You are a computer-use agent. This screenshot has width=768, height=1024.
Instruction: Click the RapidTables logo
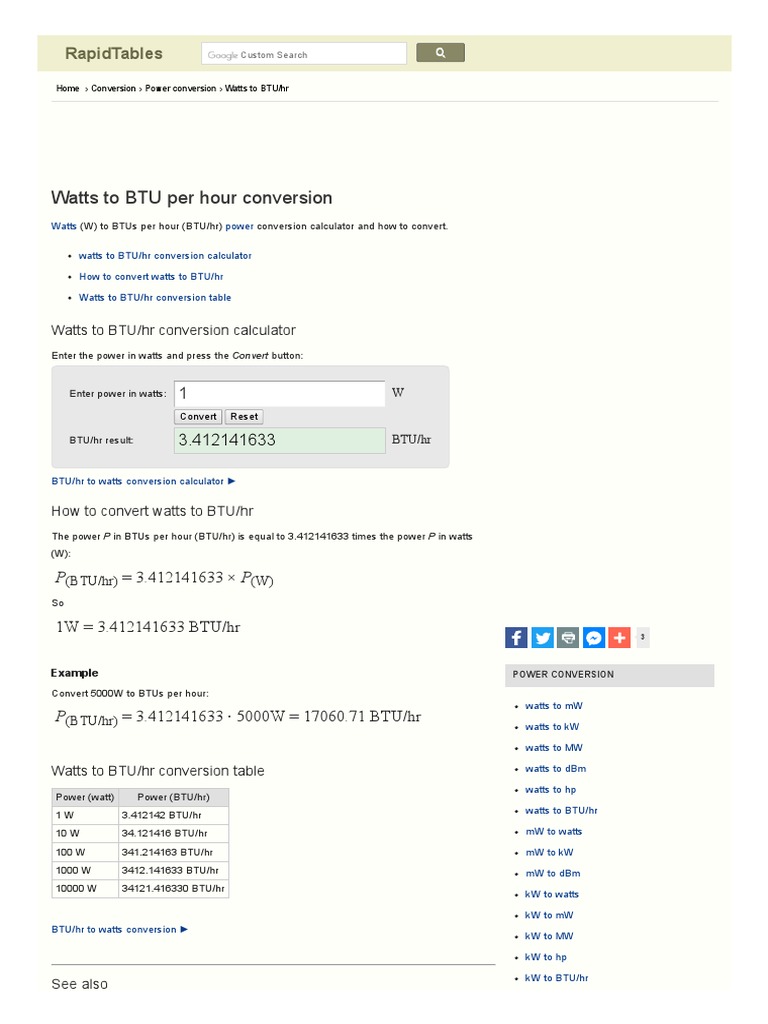point(113,54)
